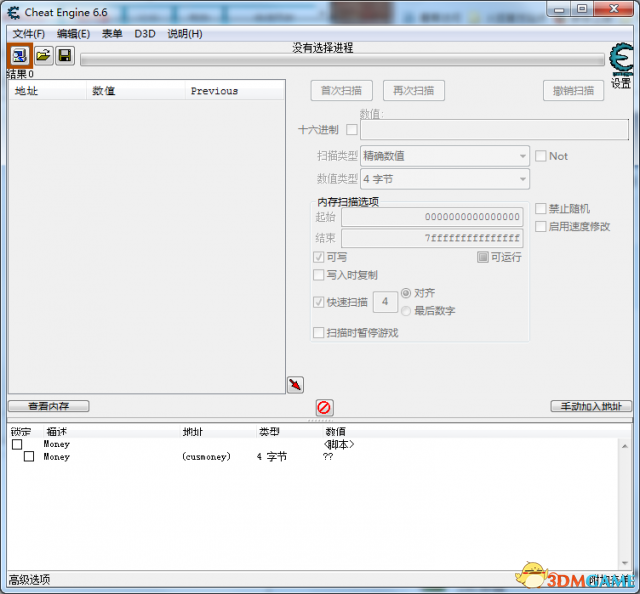The image size is (640, 594).
Task: Click address list scrollbar up arrow
Action: (x=624, y=446)
